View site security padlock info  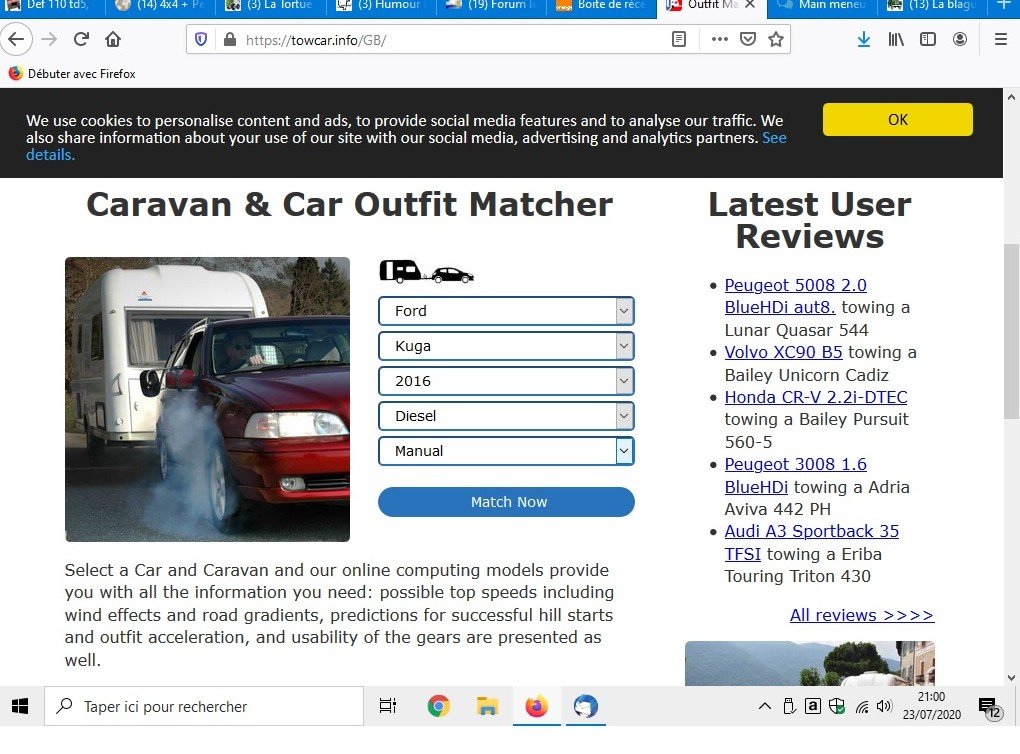pyautogui.click(x=230, y=40)
